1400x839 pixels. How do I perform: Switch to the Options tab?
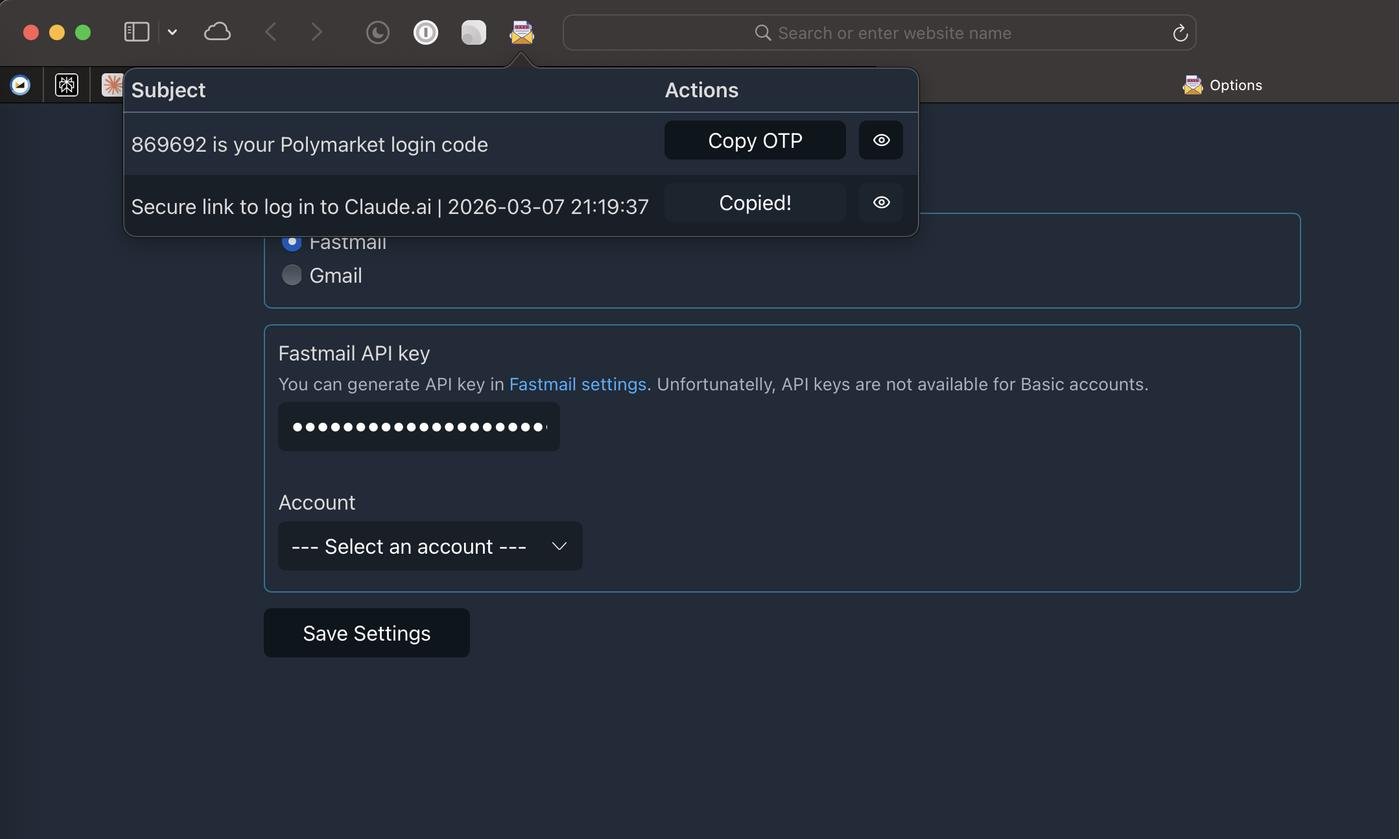click(1222, 85)
